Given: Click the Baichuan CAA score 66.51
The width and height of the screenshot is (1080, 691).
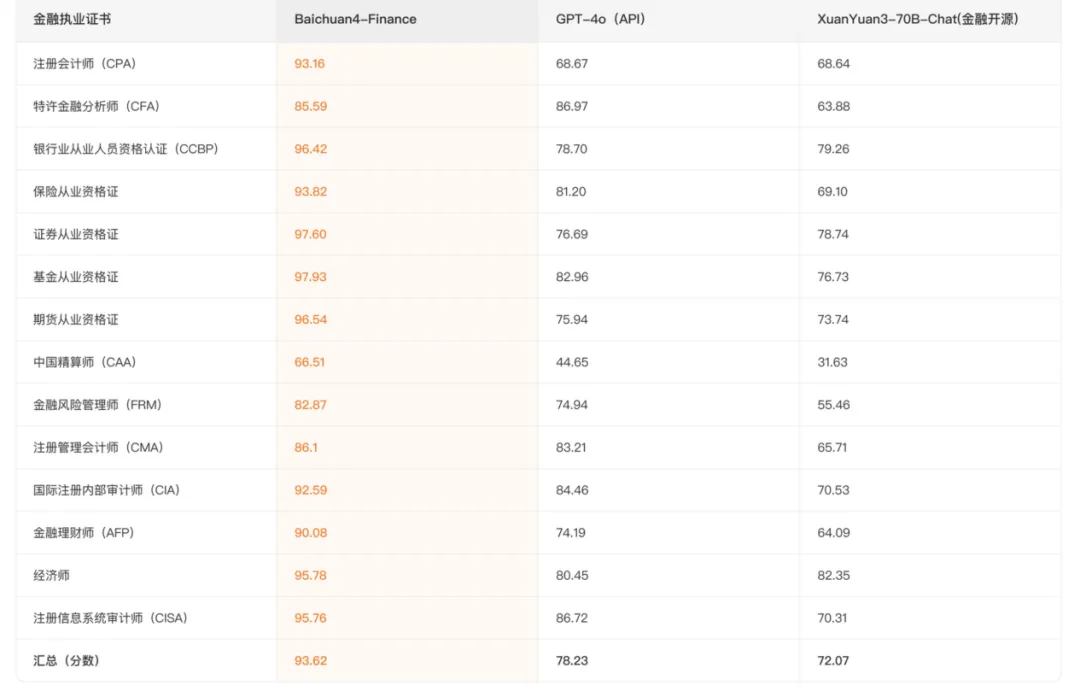Looking at the screenshot, I should coord(309,362).
